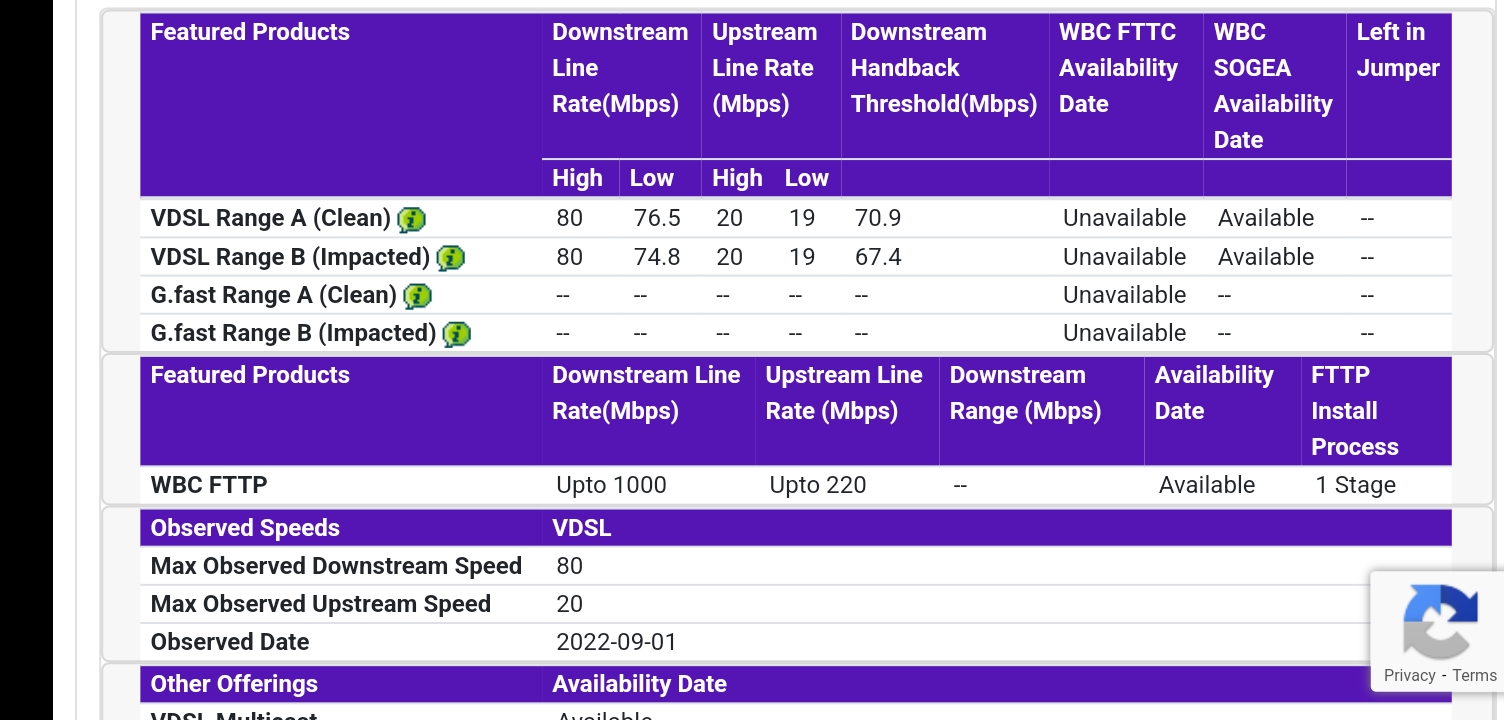Viewport: 1504px width, 720px height.
Task: Click the Unavailable status under WBC FTTC for Range B
Action: pos(1123,256)
